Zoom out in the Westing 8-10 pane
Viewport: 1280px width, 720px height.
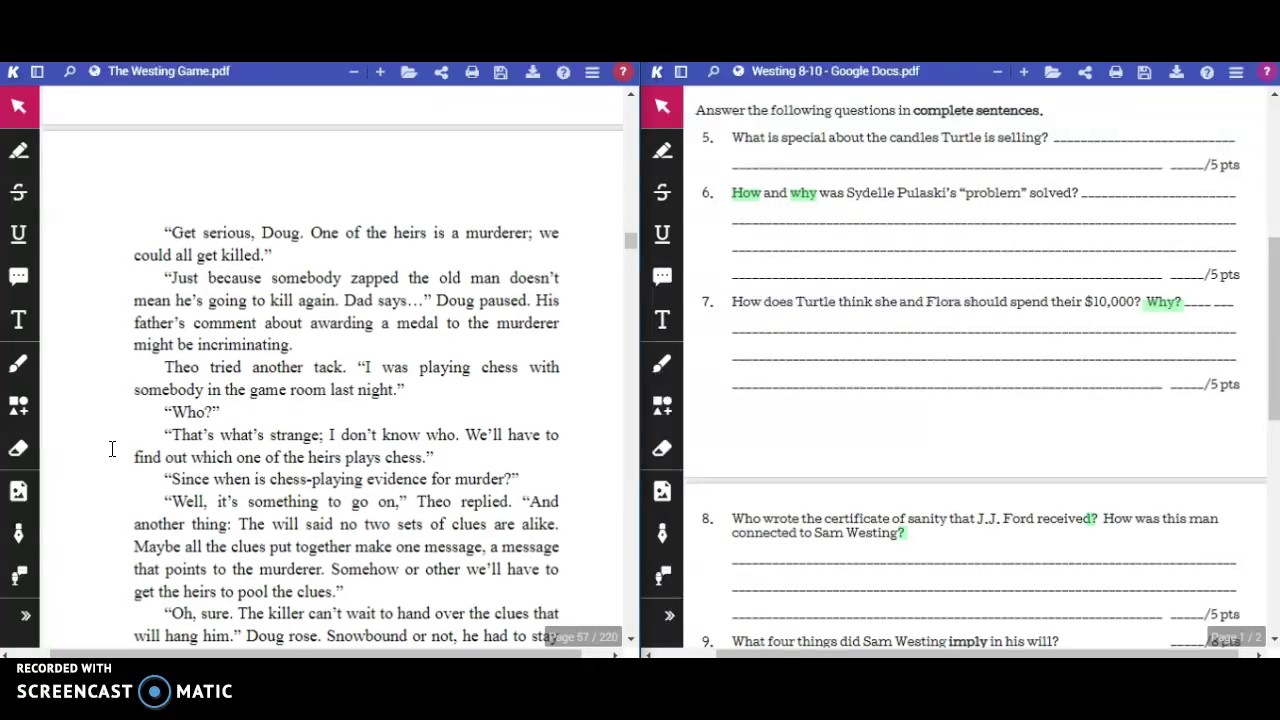[997, 72]
